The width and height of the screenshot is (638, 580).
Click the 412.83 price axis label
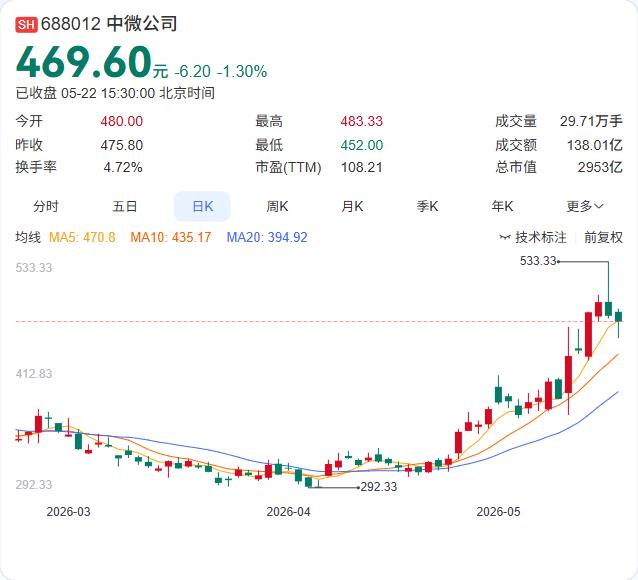tap(34, 374)
